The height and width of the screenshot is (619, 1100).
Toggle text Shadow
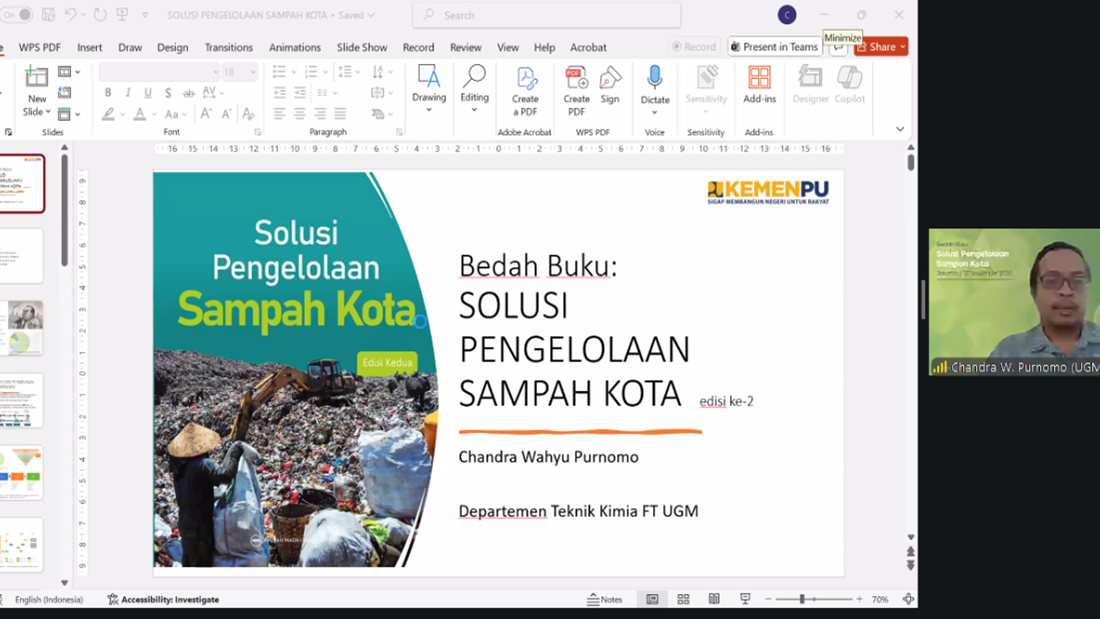(168, 93)
